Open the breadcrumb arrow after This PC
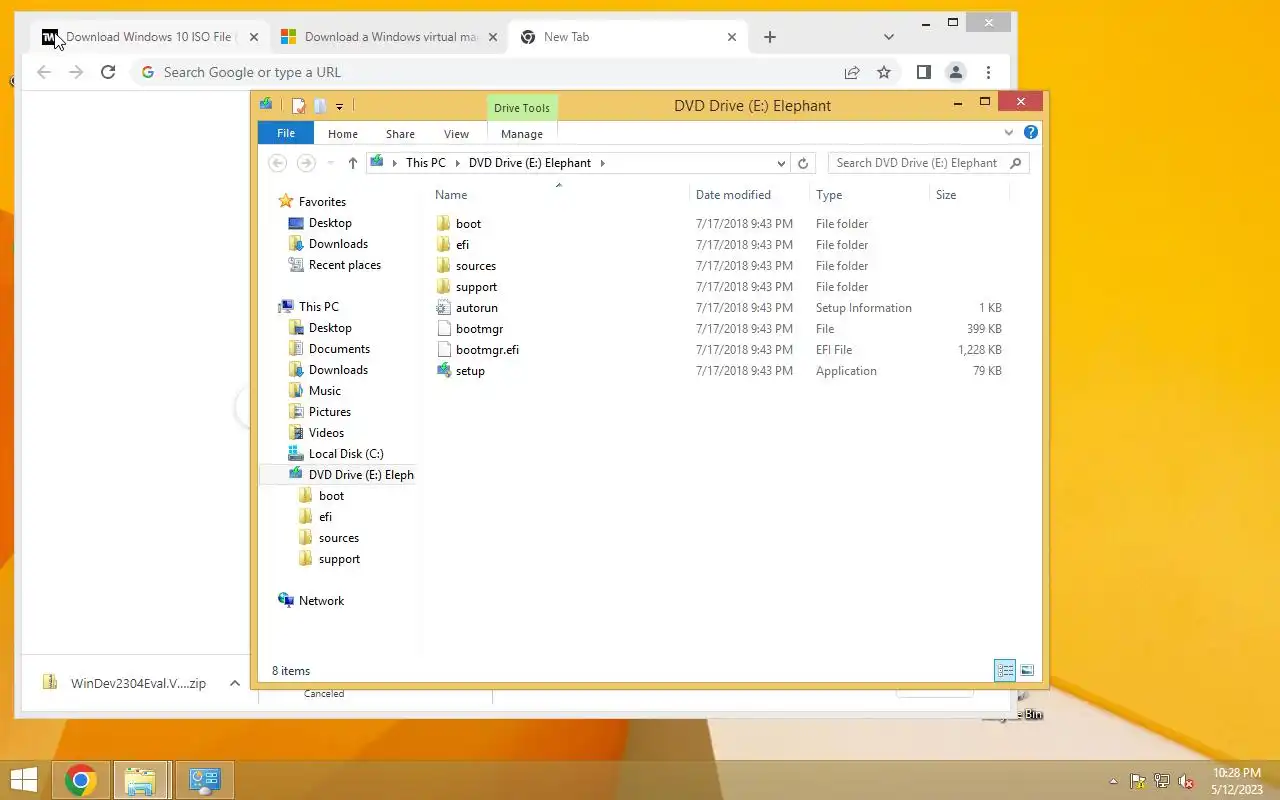 pyautogui.click(x=457, y=163)
